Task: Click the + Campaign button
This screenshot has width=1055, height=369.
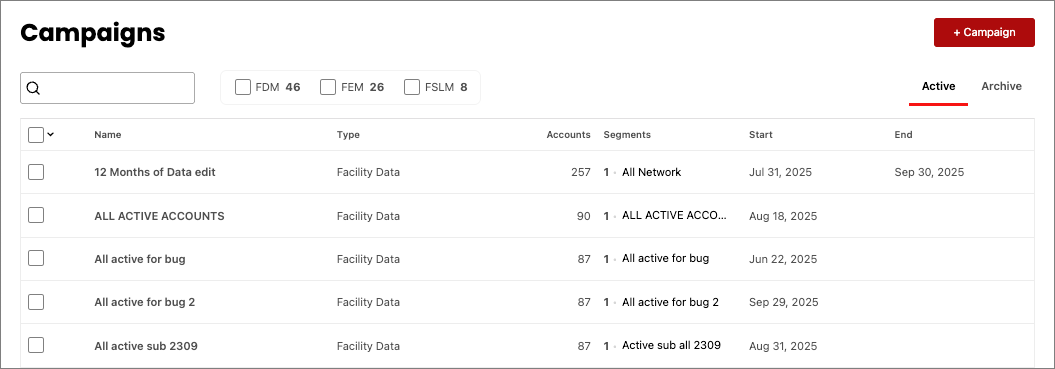Action: [x=984, y=32]
